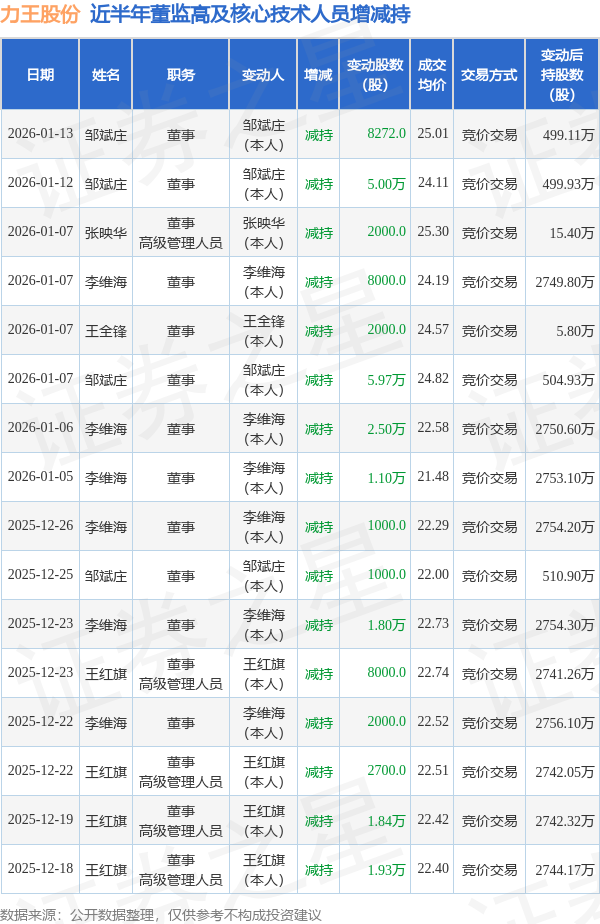The image size is (600, 924).
Task: Click the 2744.17万 holdings cell
Action: [565, 870]
